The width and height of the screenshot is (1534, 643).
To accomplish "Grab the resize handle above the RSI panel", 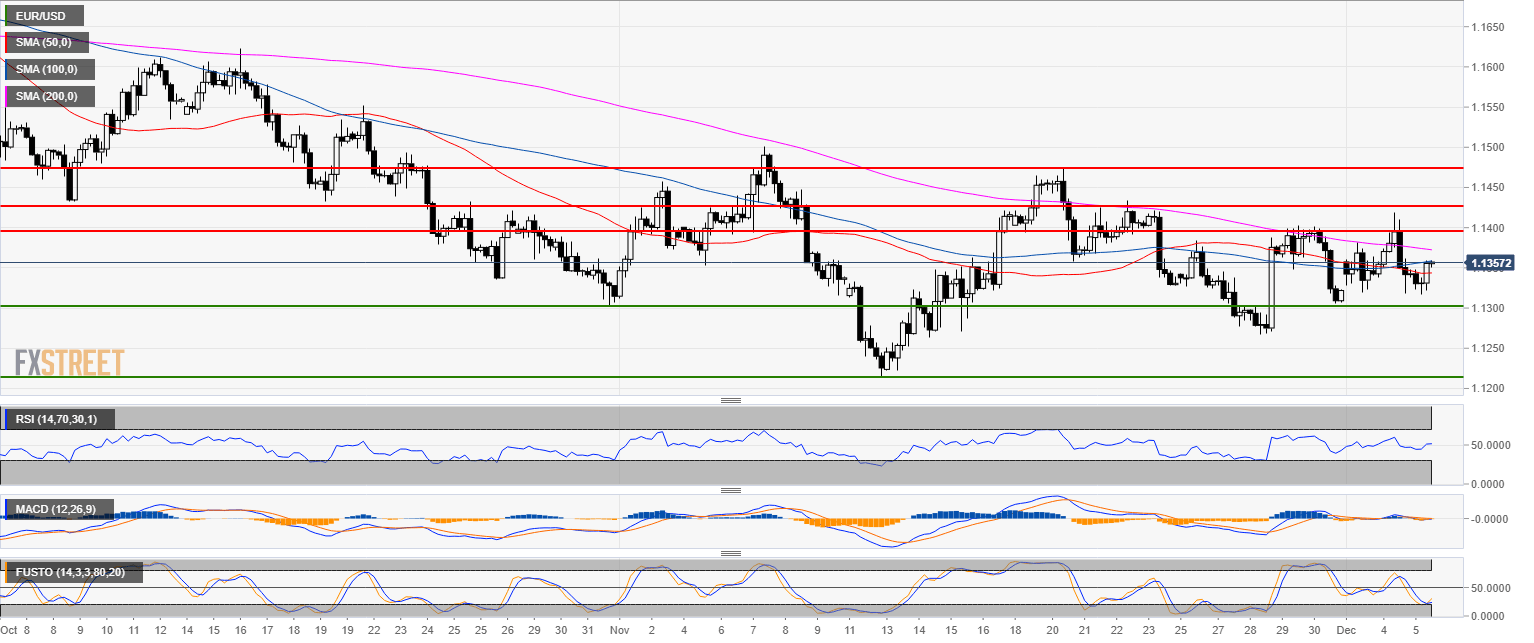I will (x=731, y=401).
